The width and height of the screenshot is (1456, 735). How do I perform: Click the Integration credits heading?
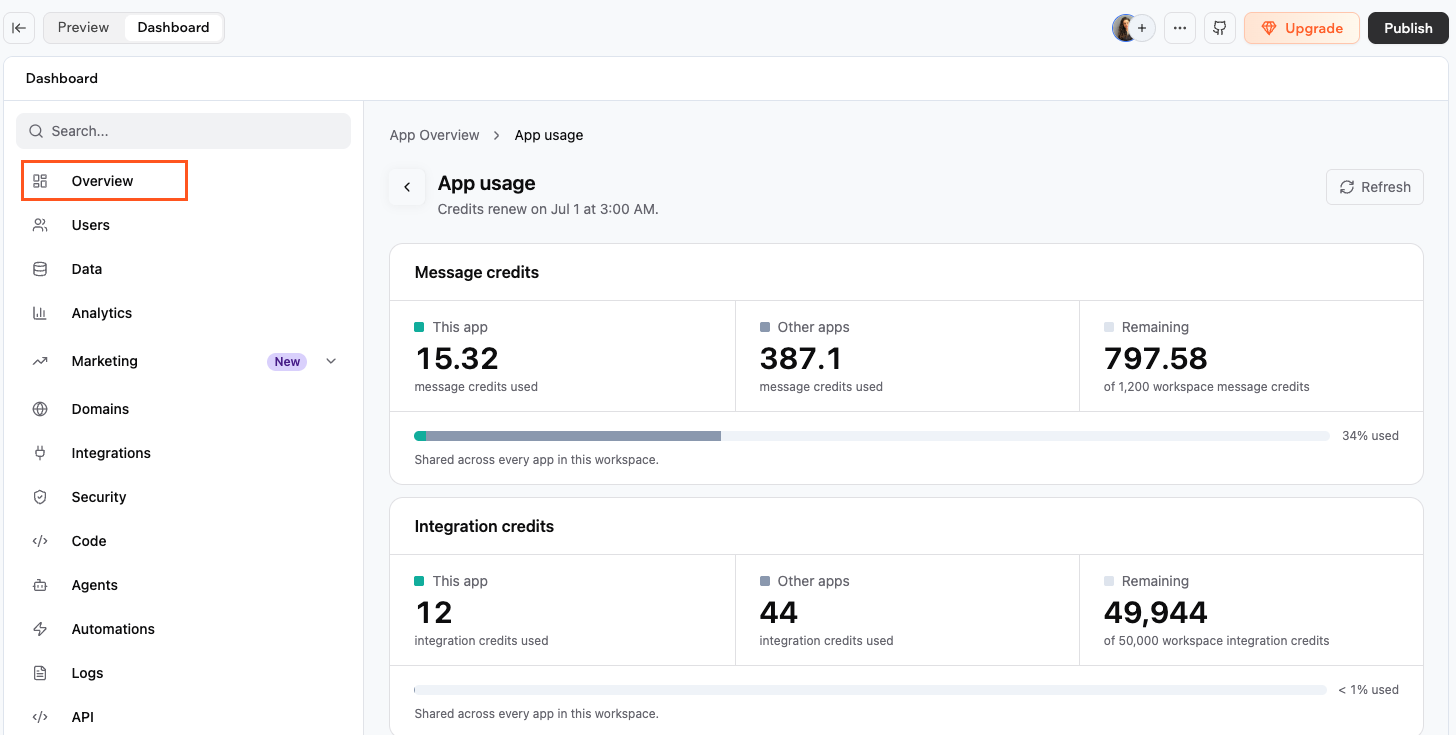[484, 526]
